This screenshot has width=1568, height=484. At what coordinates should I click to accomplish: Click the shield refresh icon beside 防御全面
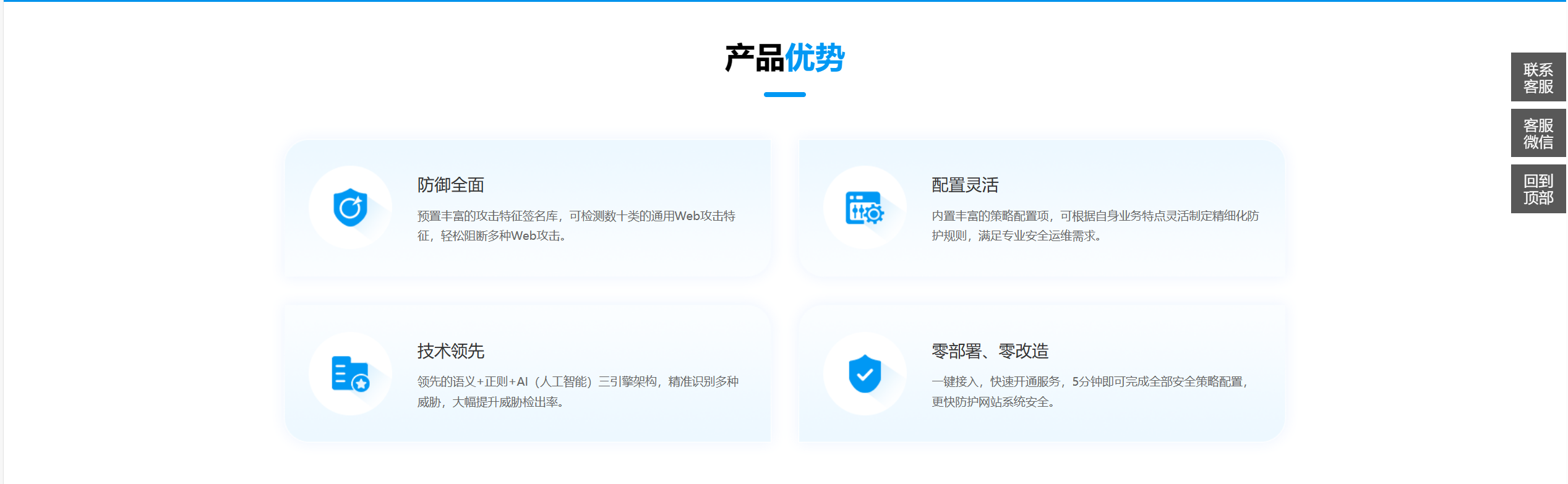(x=350, y=208)
